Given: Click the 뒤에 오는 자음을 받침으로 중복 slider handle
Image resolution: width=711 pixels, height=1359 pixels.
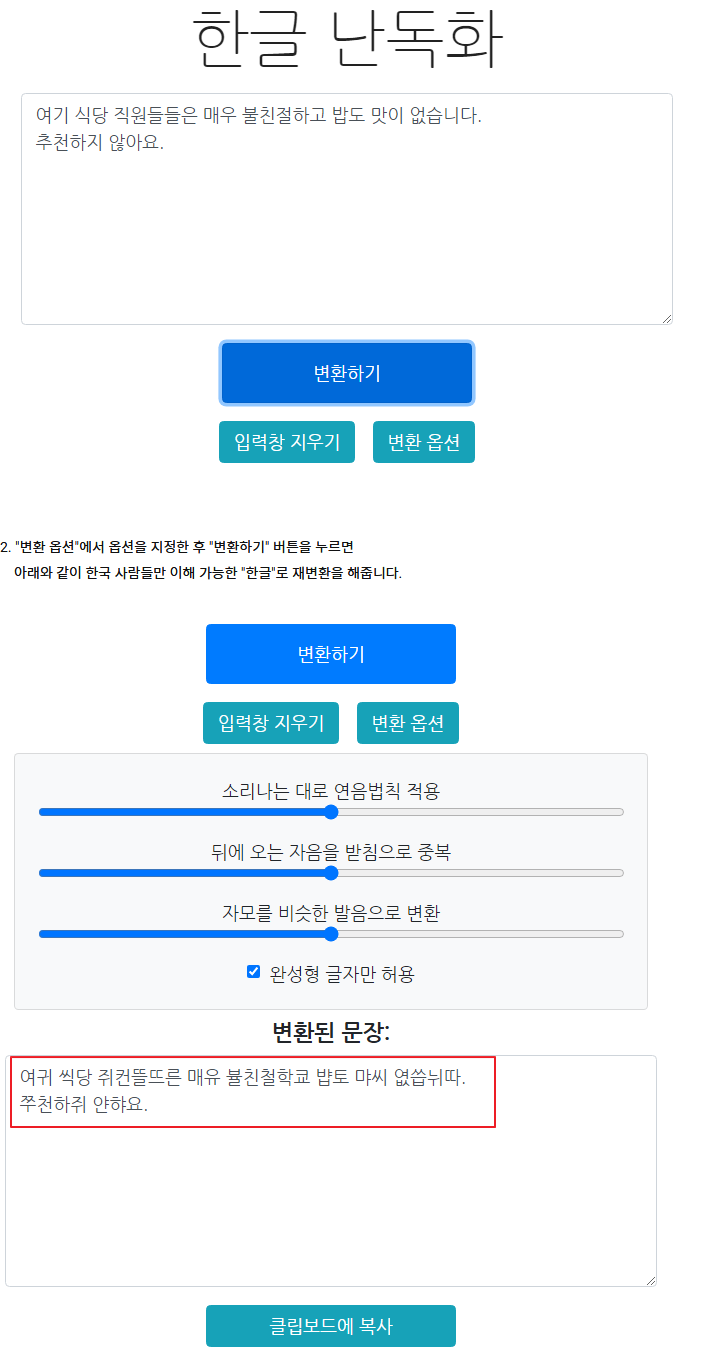Looking at the screenshot, I should click(x=331, y=873).
